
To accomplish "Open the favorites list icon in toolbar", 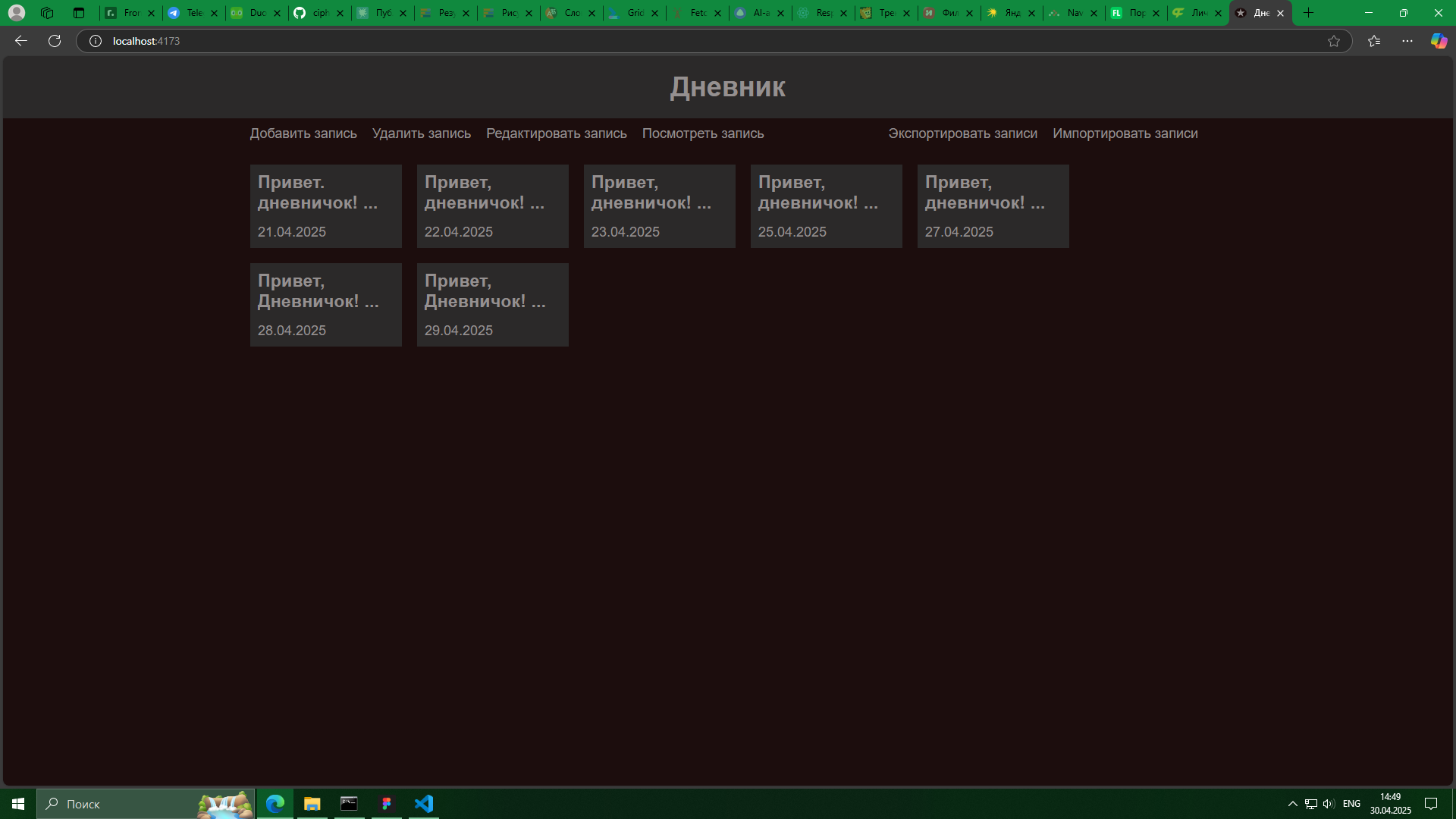I will coord(1374,41).
